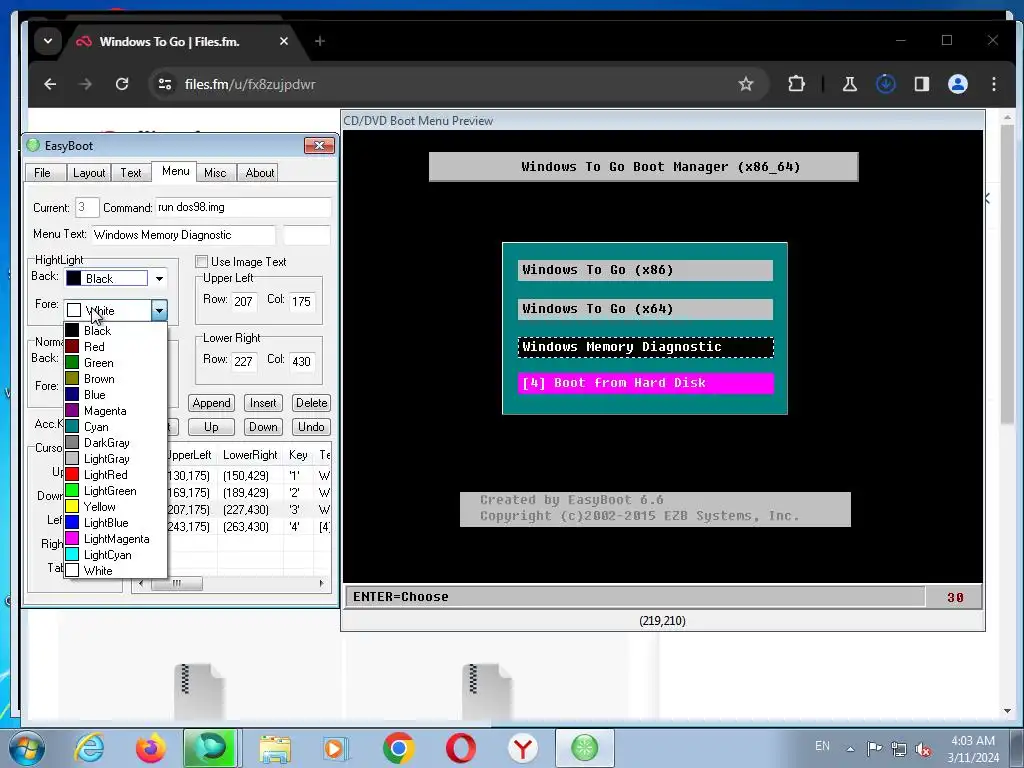Click the Windows Start orb
Screen dimensions: 1024x768
[x=27, y=748]
